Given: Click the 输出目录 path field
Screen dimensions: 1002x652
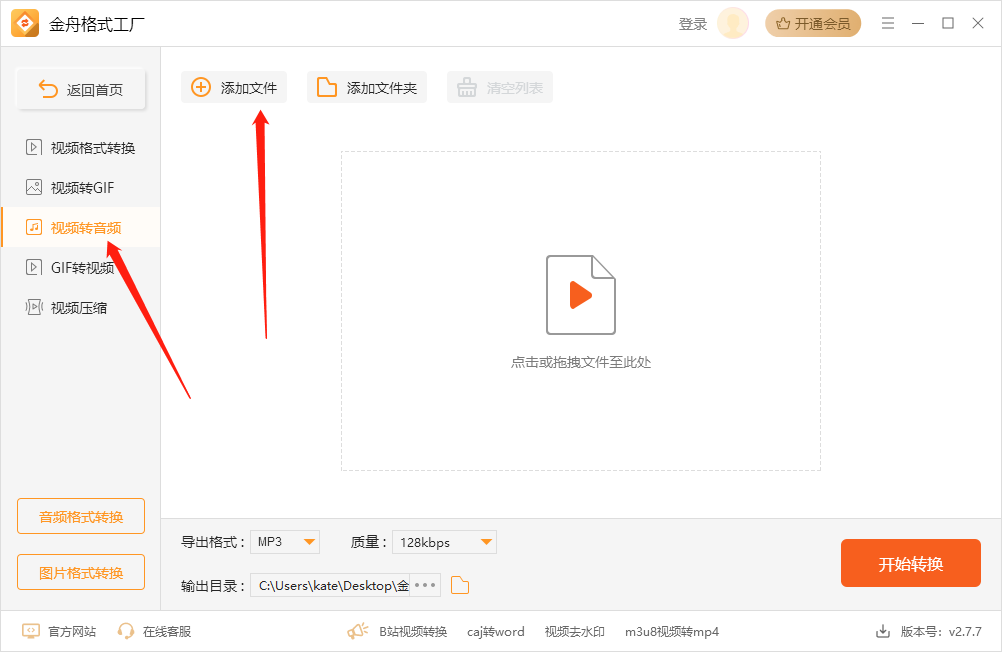Looking at the screenshot, I should point(330,586).
